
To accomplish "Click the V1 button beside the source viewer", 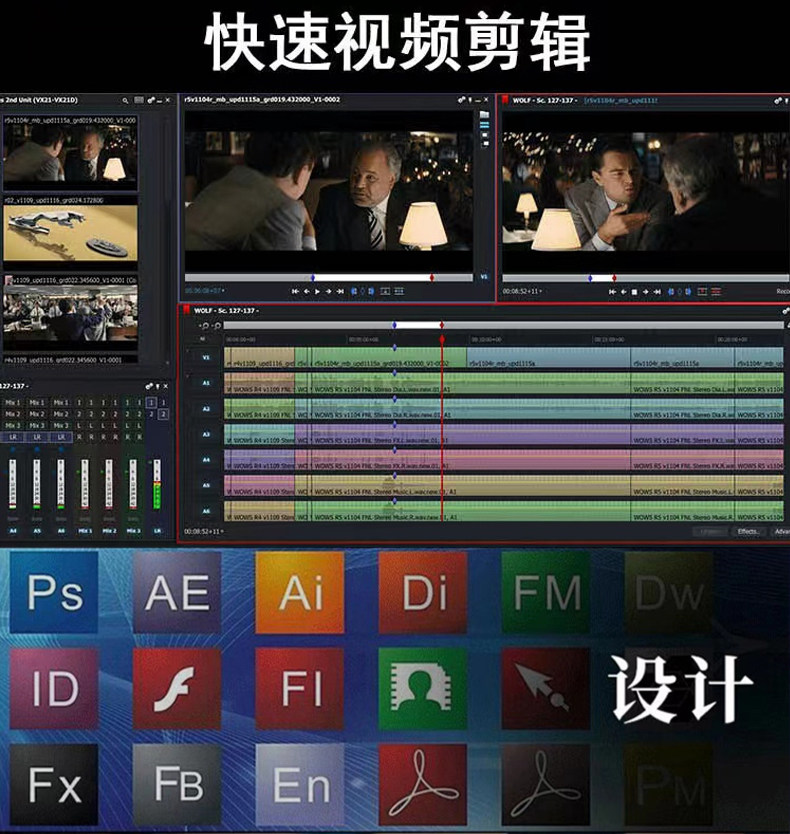I will pos(484,277).
